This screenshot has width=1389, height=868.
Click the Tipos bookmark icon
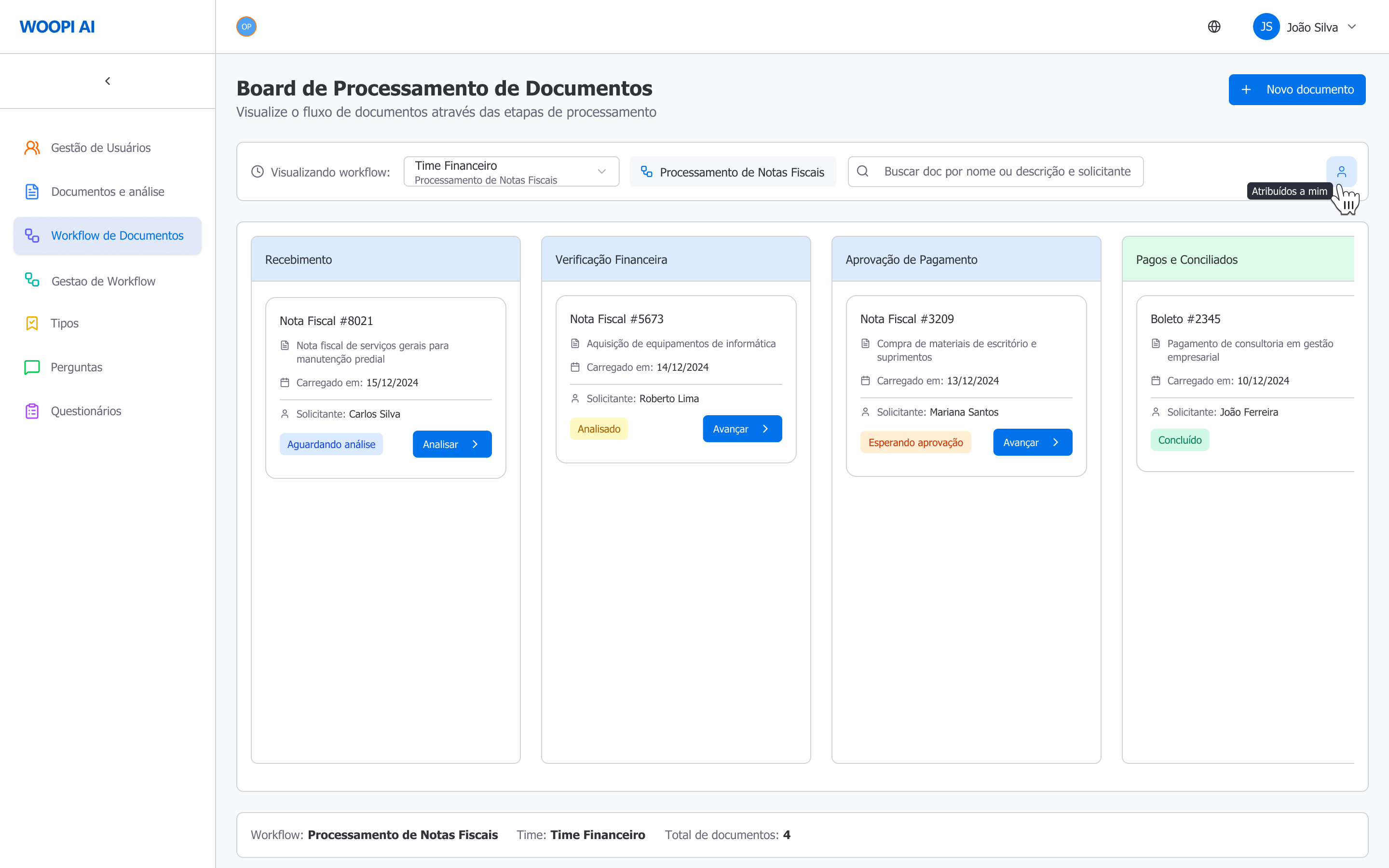[31, 323]
